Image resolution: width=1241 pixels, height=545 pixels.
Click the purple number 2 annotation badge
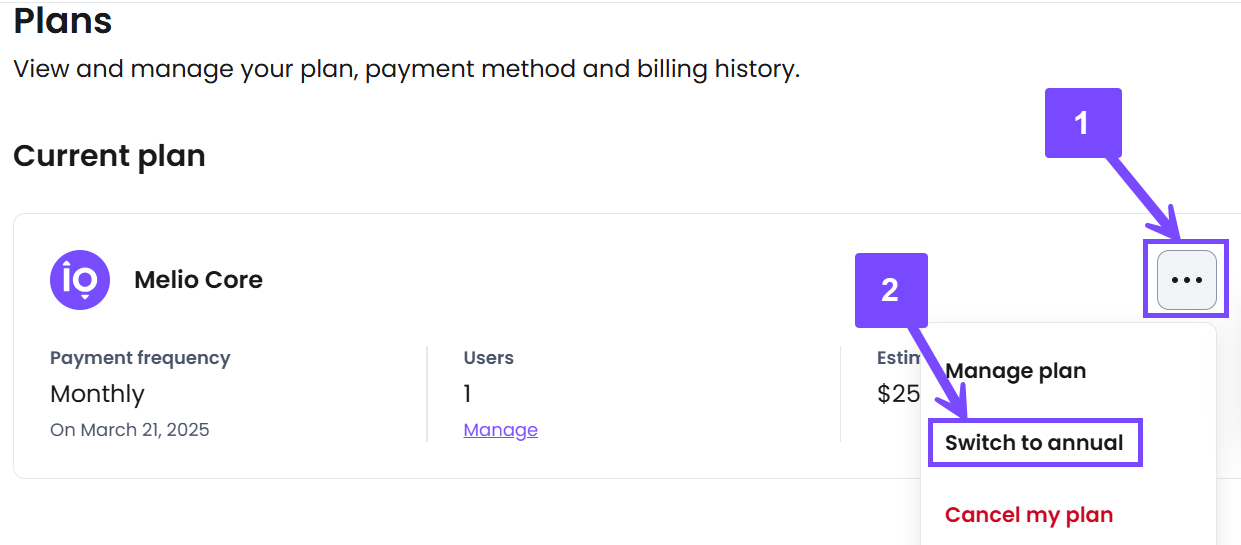(891, 290)
